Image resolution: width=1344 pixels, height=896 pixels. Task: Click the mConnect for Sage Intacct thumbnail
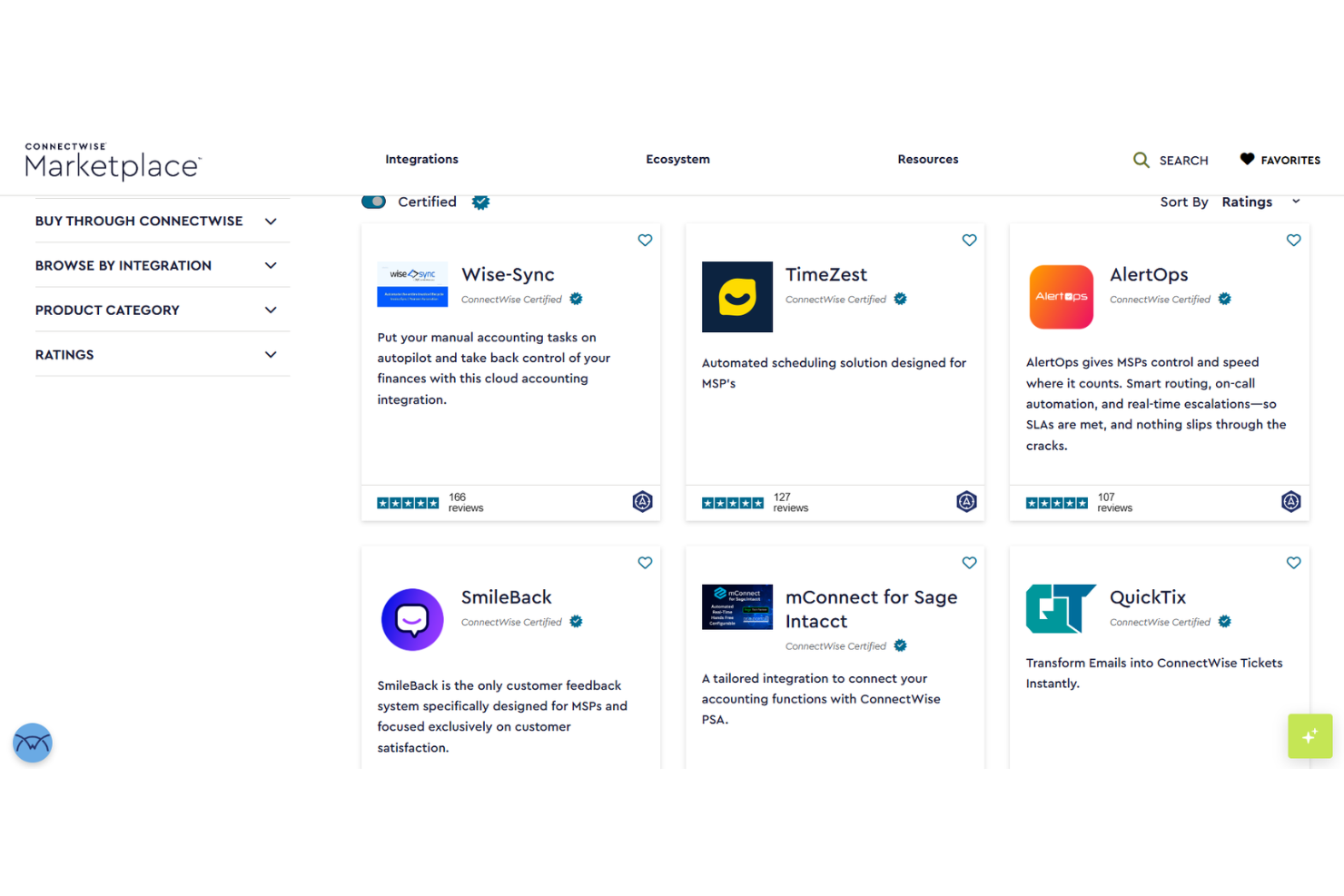pyautogui.click(x=736, y=606)
